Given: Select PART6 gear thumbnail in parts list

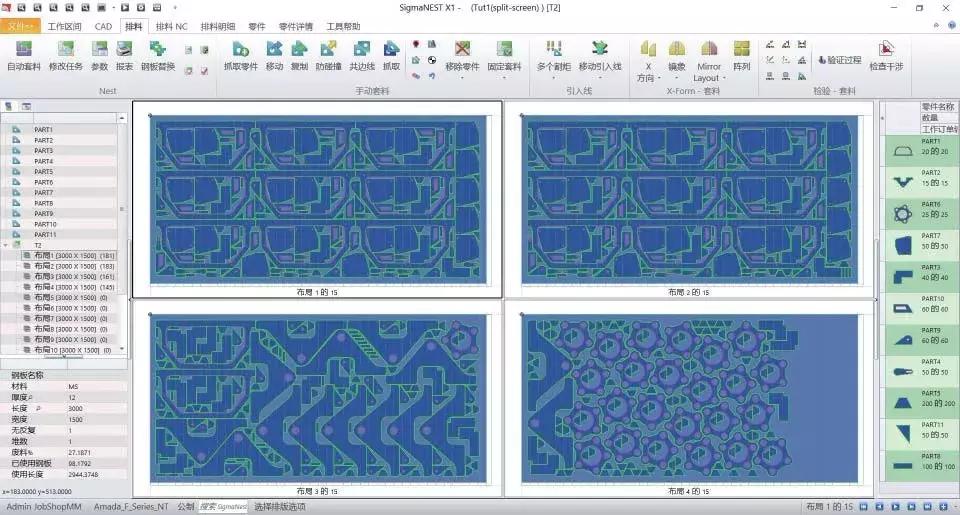Looking at the screenshot, I should (903, 214).
